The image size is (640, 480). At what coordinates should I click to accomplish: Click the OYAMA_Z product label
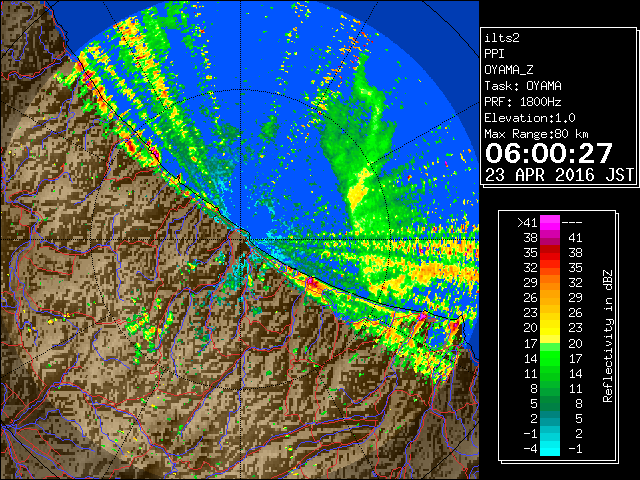point(509,70)
